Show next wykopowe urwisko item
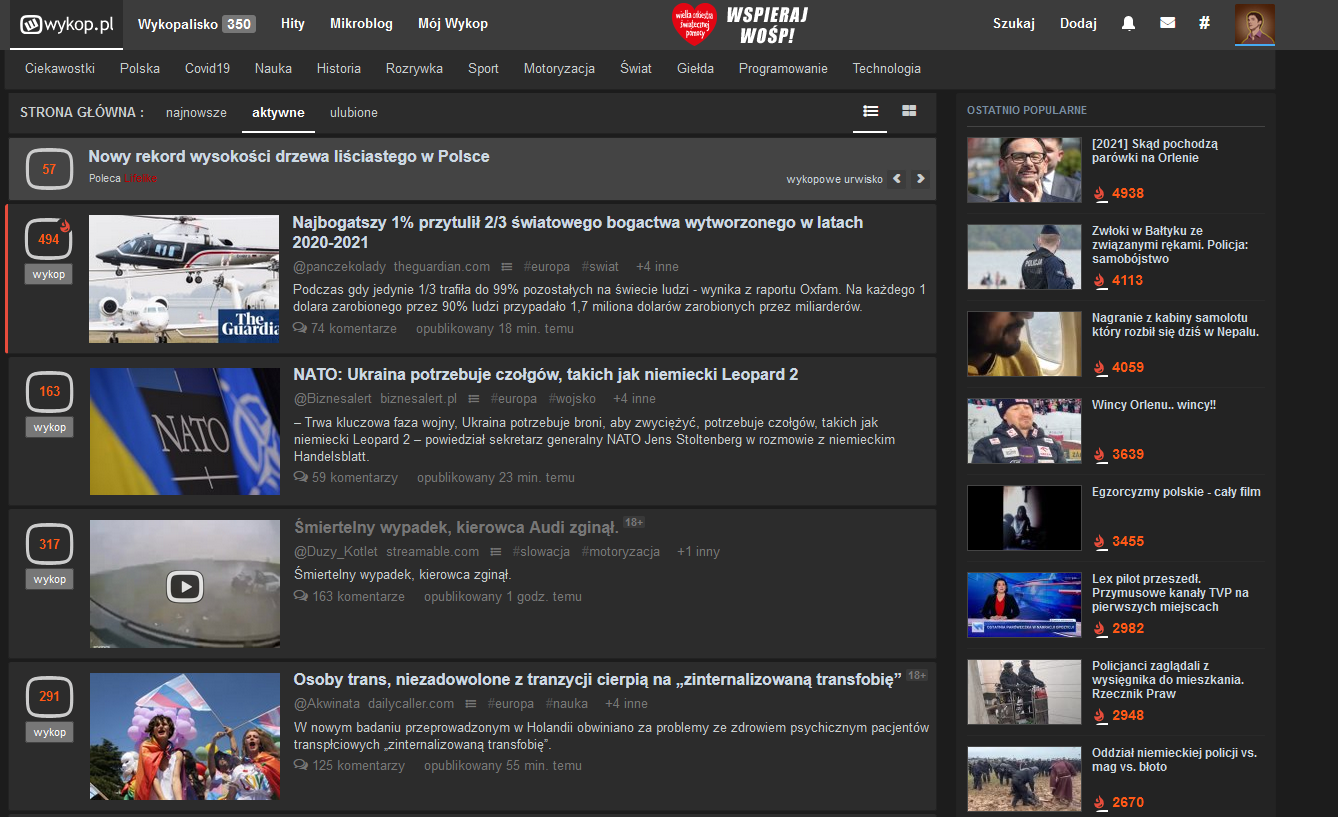Screen dimensions: 1338x817 [920, 179]
